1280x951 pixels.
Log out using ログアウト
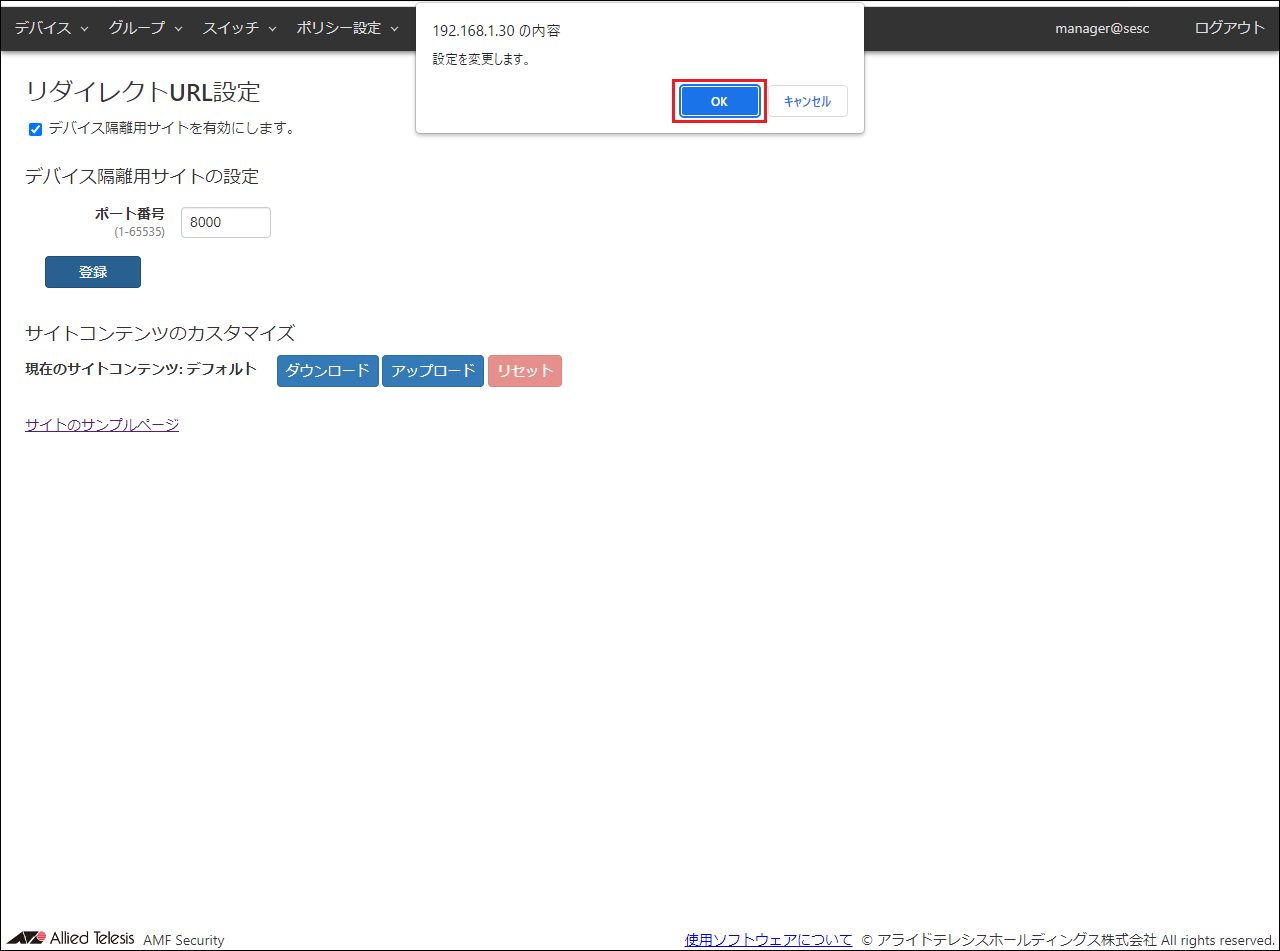[x=1229, y=28]
